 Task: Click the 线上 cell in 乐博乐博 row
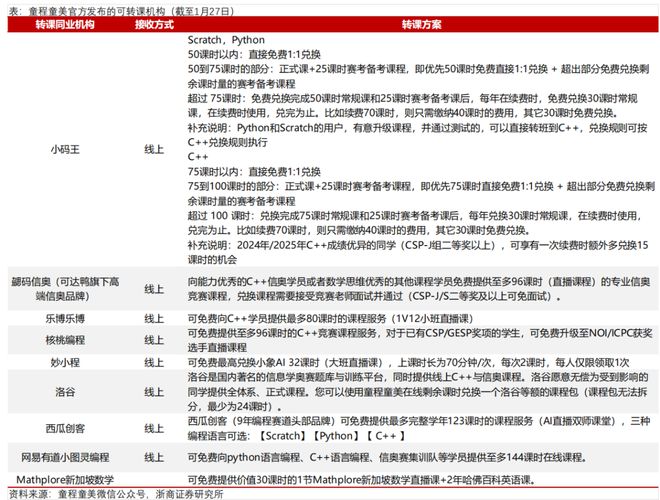(x=154, y=318)
